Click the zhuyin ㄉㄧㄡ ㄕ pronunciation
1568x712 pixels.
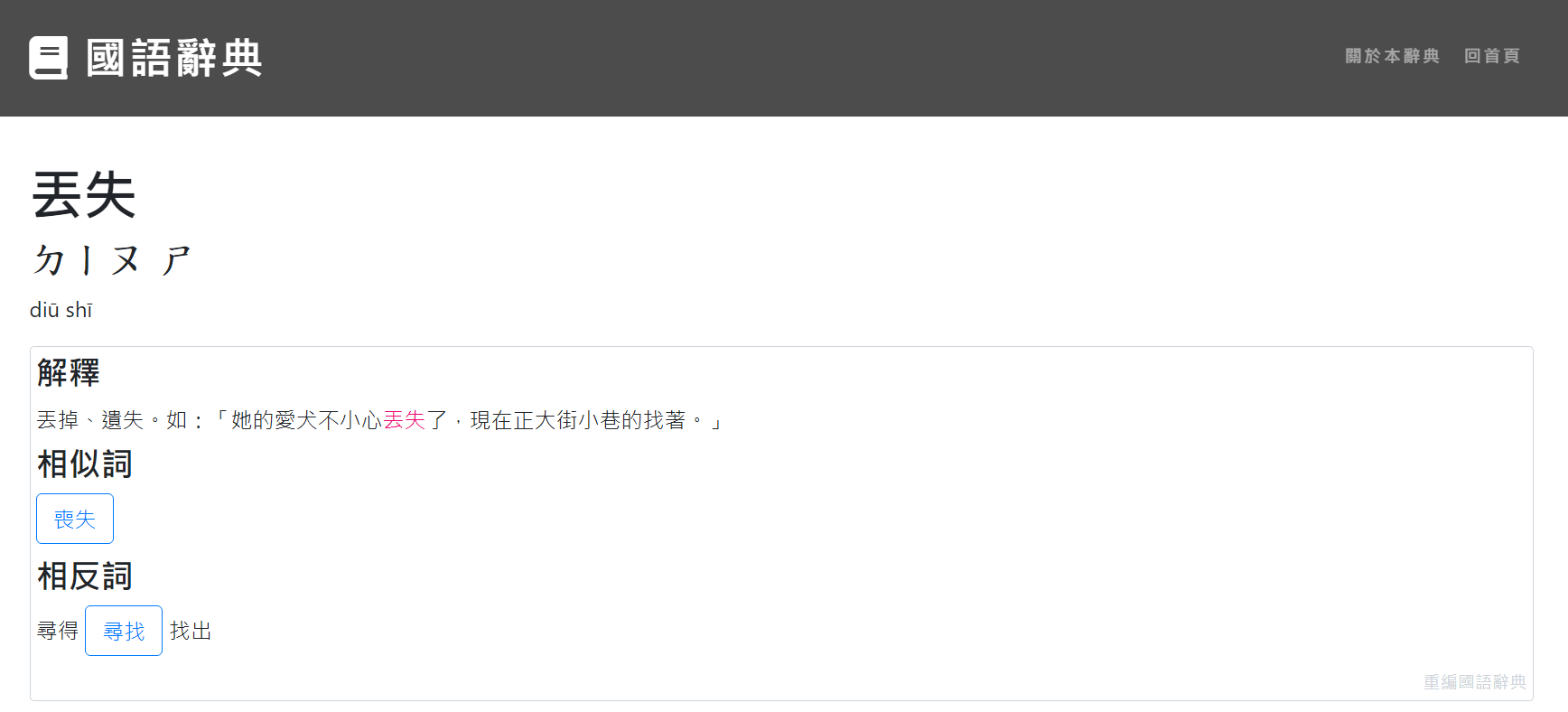click(112, 260)
